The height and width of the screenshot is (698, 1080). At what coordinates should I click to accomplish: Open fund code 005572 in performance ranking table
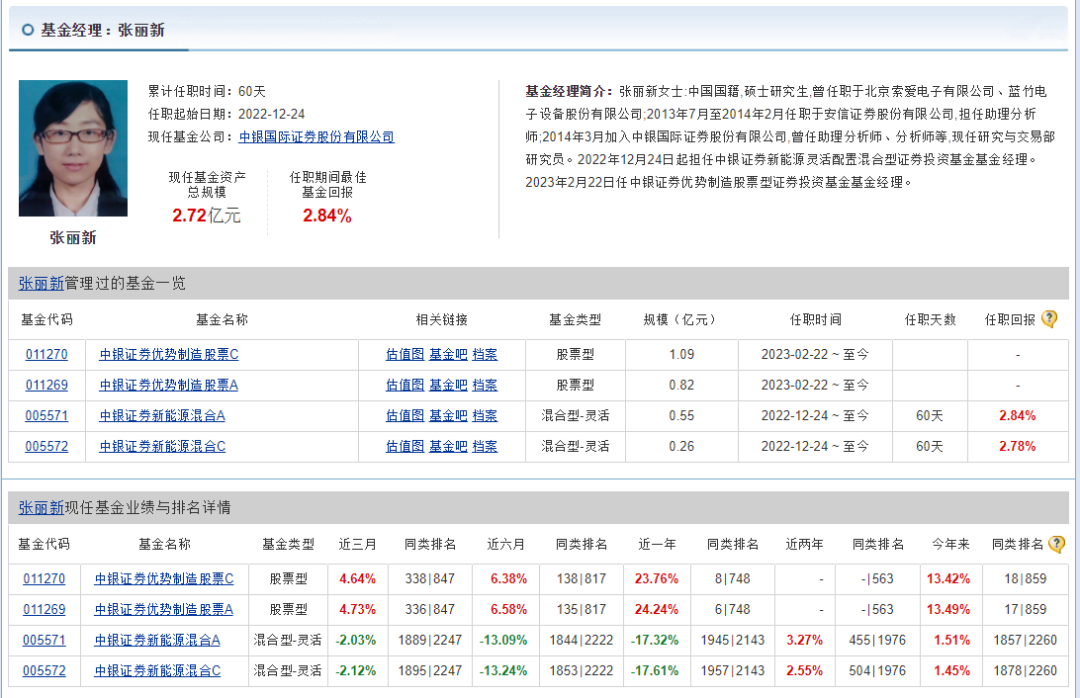coord(44,670)
